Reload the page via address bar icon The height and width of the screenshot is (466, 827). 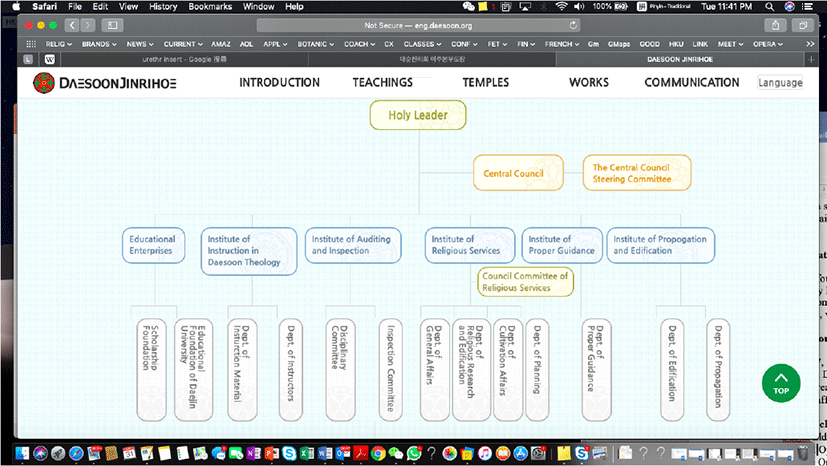(573, 25)
